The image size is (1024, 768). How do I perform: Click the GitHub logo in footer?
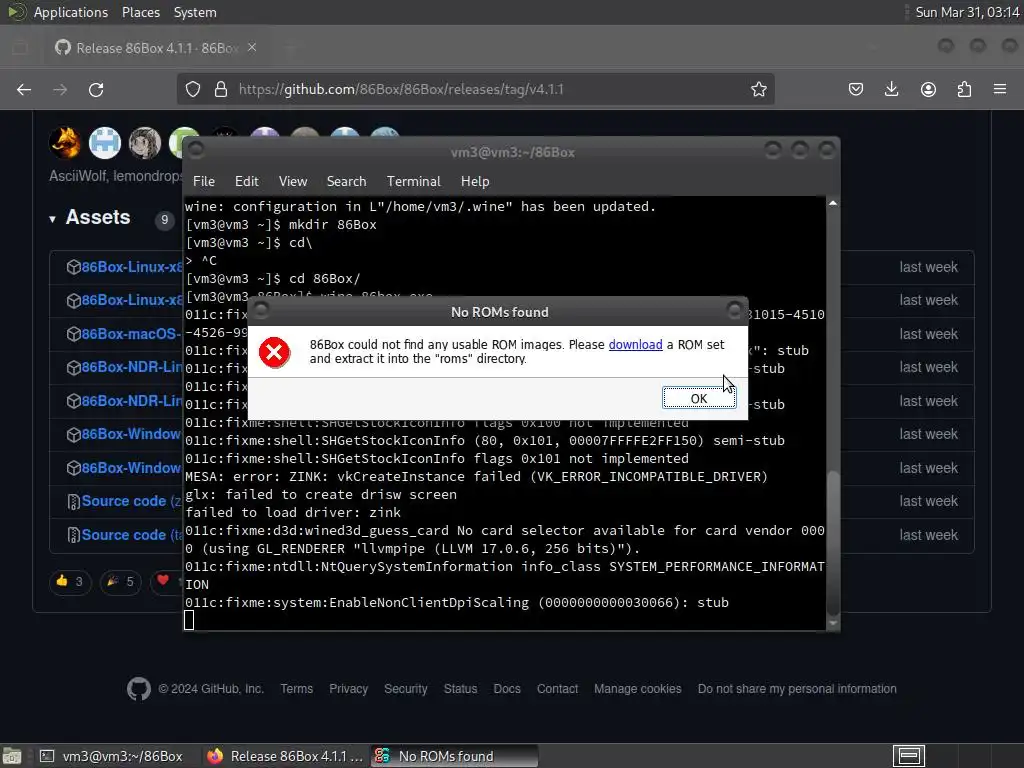138,689
